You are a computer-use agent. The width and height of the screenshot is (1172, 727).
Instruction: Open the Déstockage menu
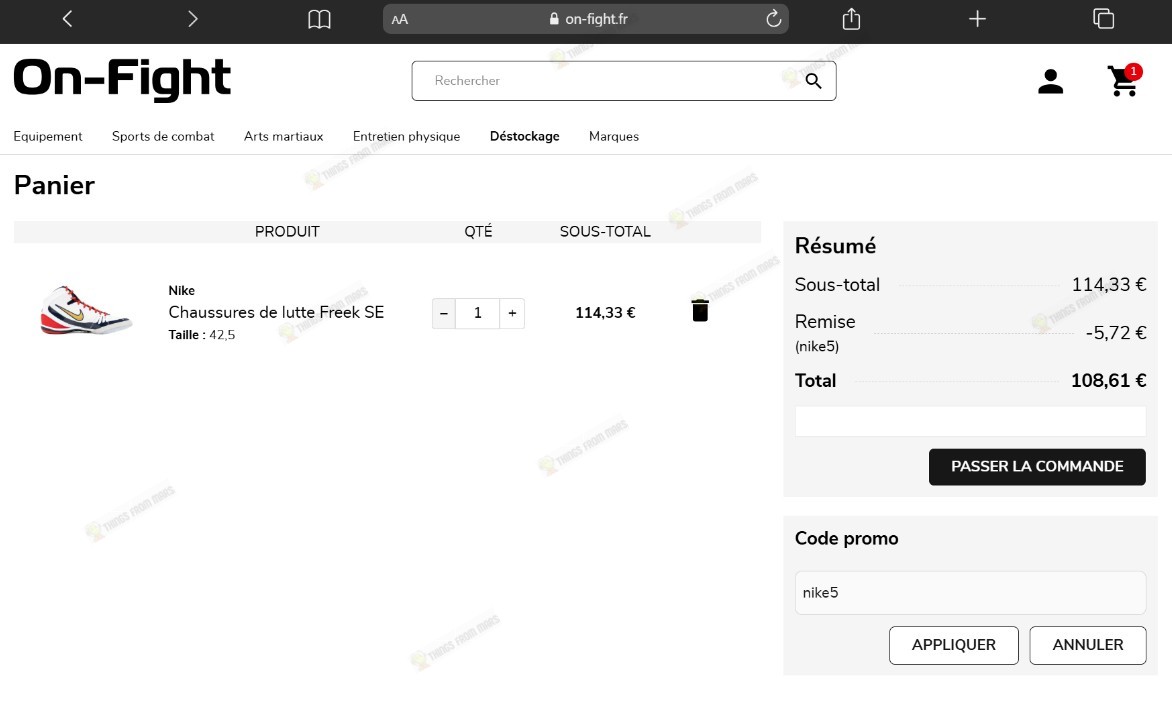click(525, 136)
